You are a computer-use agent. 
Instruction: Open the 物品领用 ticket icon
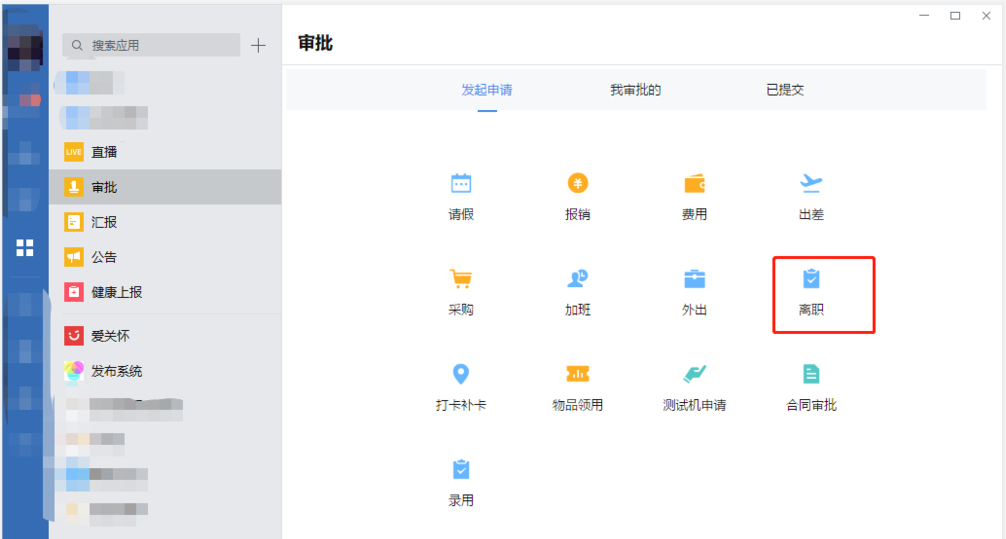(577, 373)
